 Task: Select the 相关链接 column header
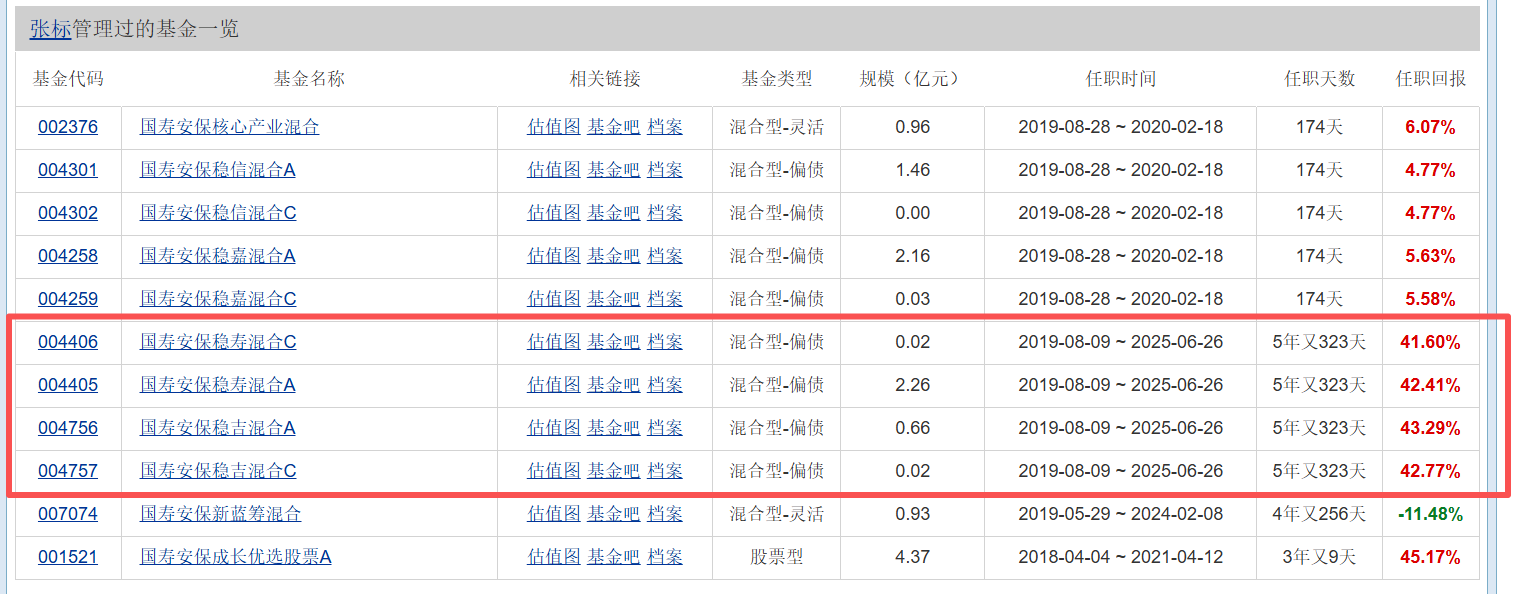tap(605, 79)
